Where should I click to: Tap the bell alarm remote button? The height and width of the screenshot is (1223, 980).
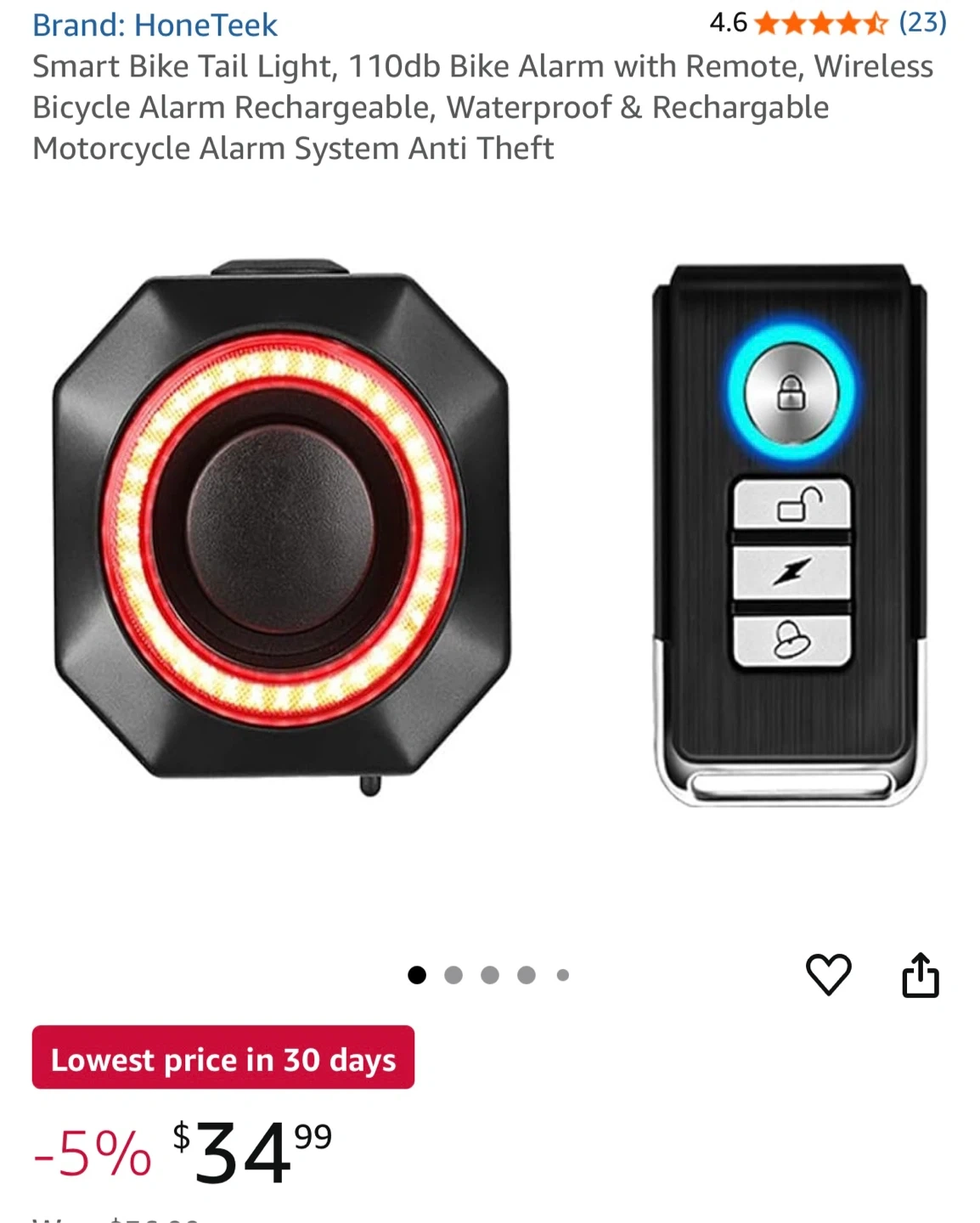(x=791, y=640)
